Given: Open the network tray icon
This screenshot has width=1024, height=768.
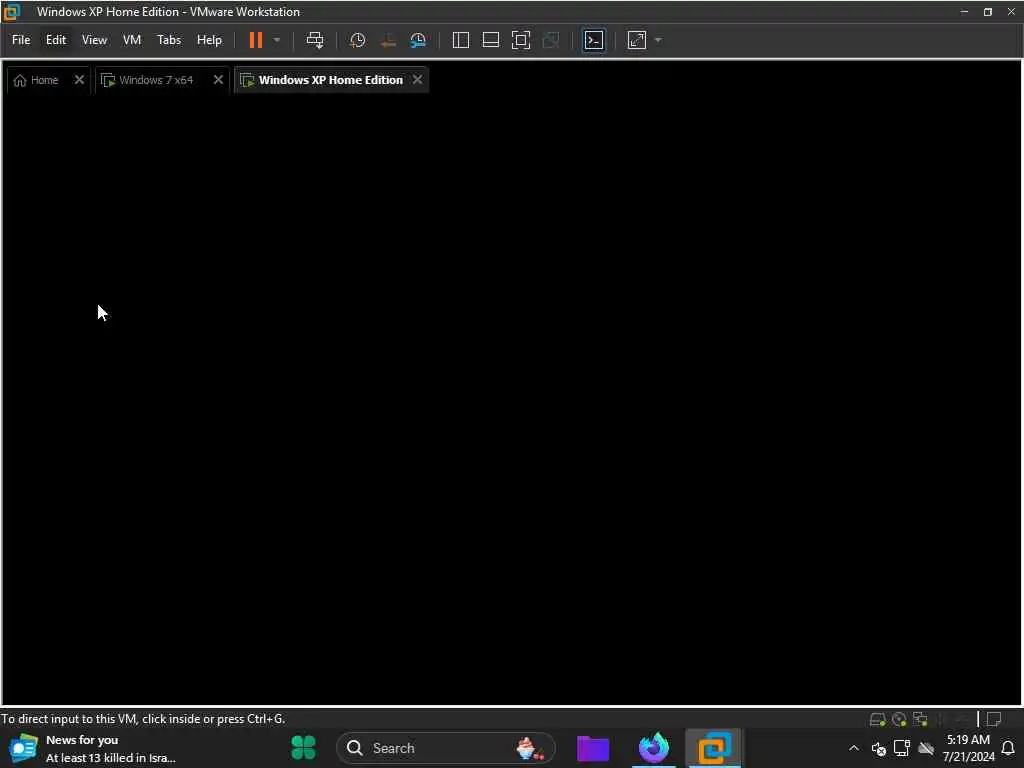Looking at the screenshot, I should pyautogui.click(x=902, y=748).
